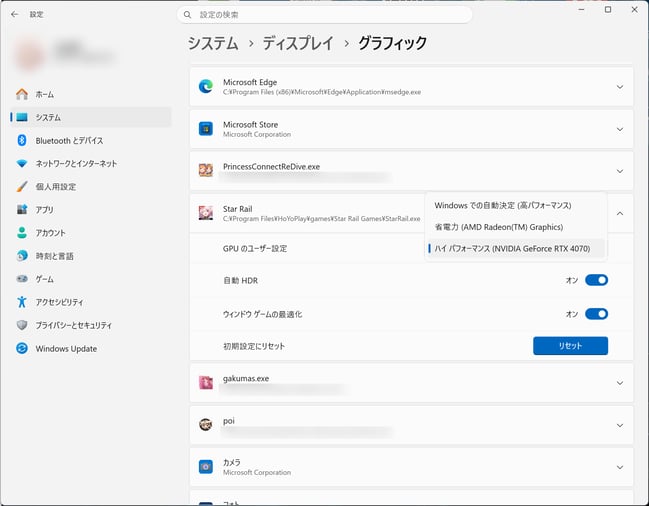Open ネットワークとインターネット settings
Screen dimensions: 649x506
[91, 163]
